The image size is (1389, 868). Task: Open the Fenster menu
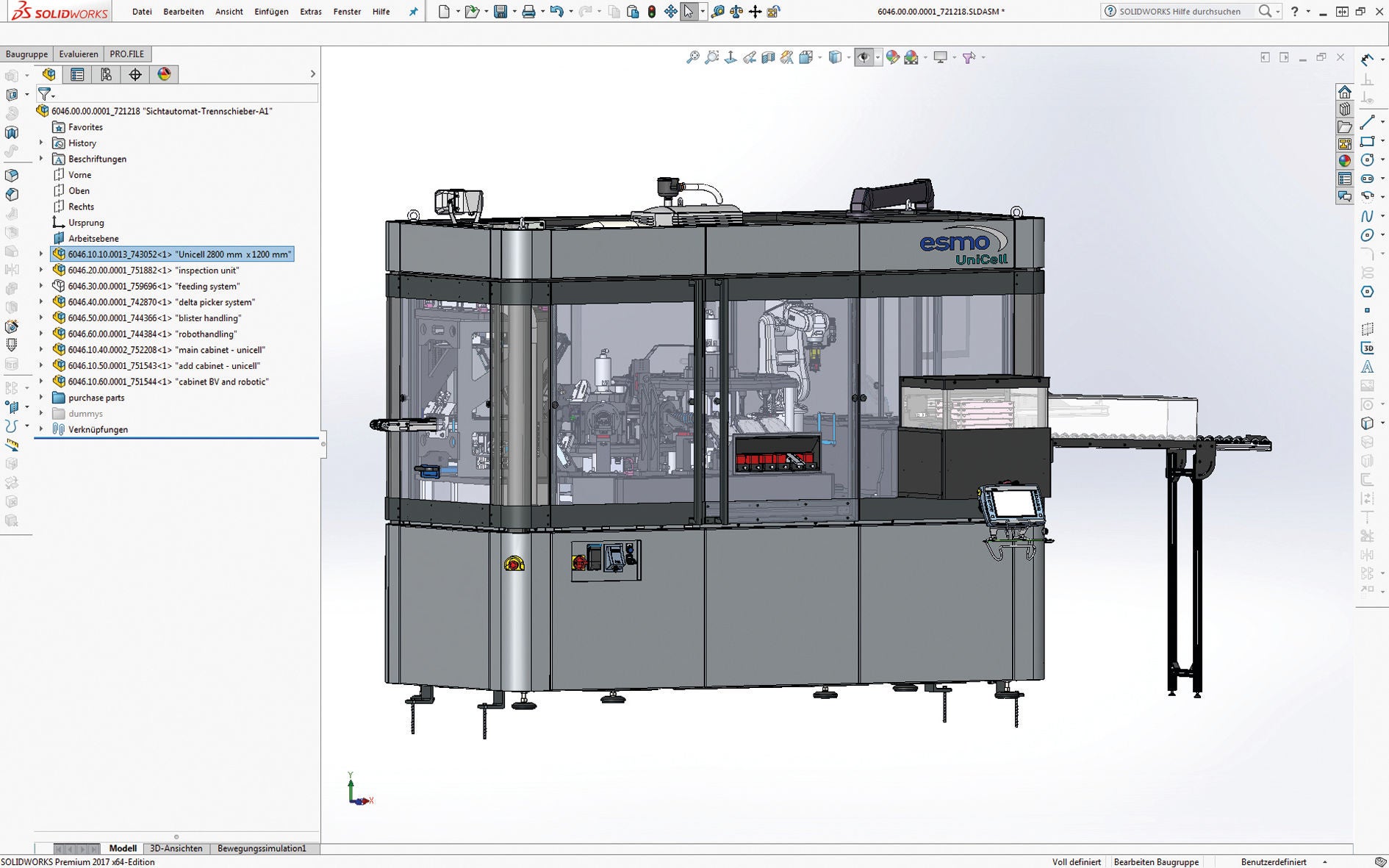[346, 12]
